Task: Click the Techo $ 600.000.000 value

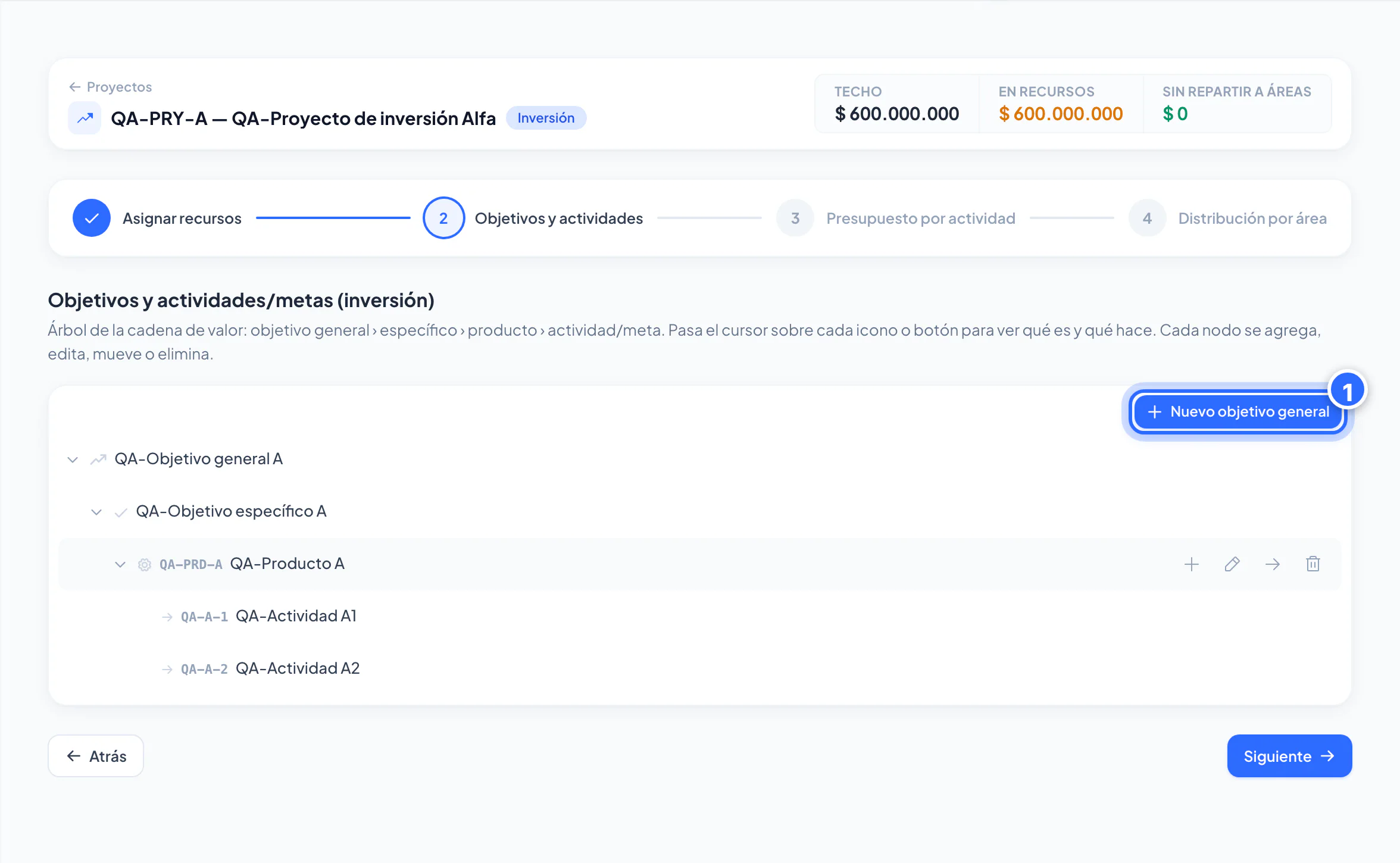Action: tap(896, 114)
